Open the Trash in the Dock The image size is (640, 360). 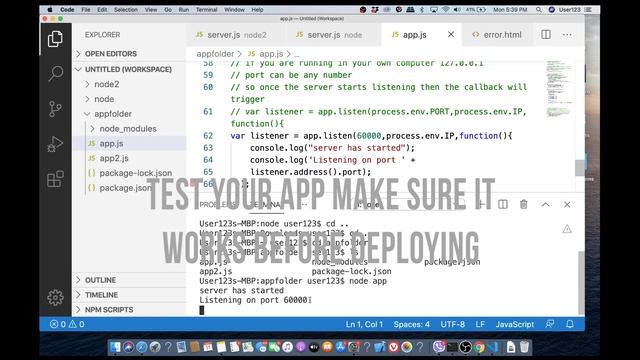pyautogui.click(x=524, y=347)
